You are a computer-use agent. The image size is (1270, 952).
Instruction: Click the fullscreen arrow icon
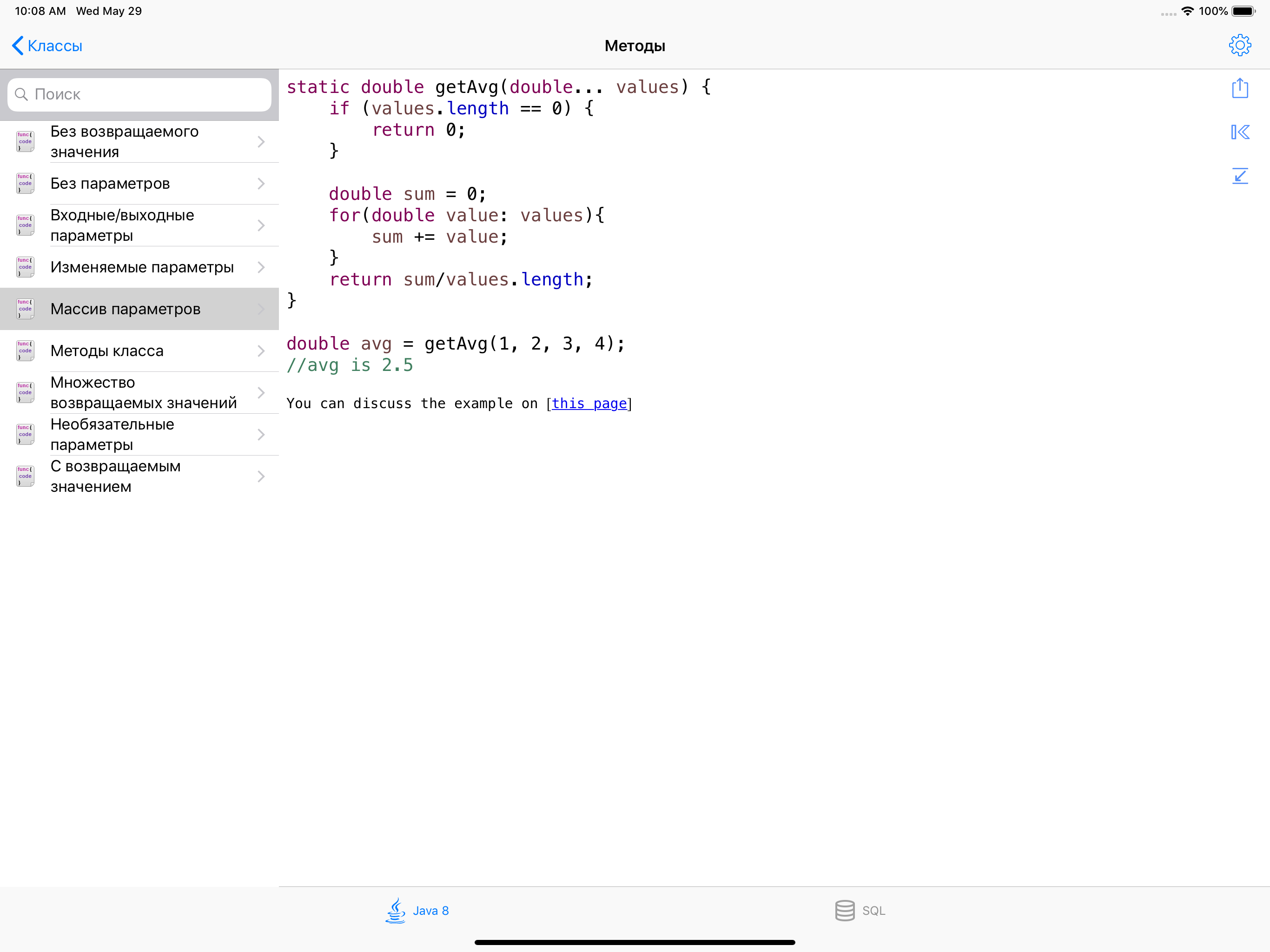pyautogui.click(x=1240, y=176)
